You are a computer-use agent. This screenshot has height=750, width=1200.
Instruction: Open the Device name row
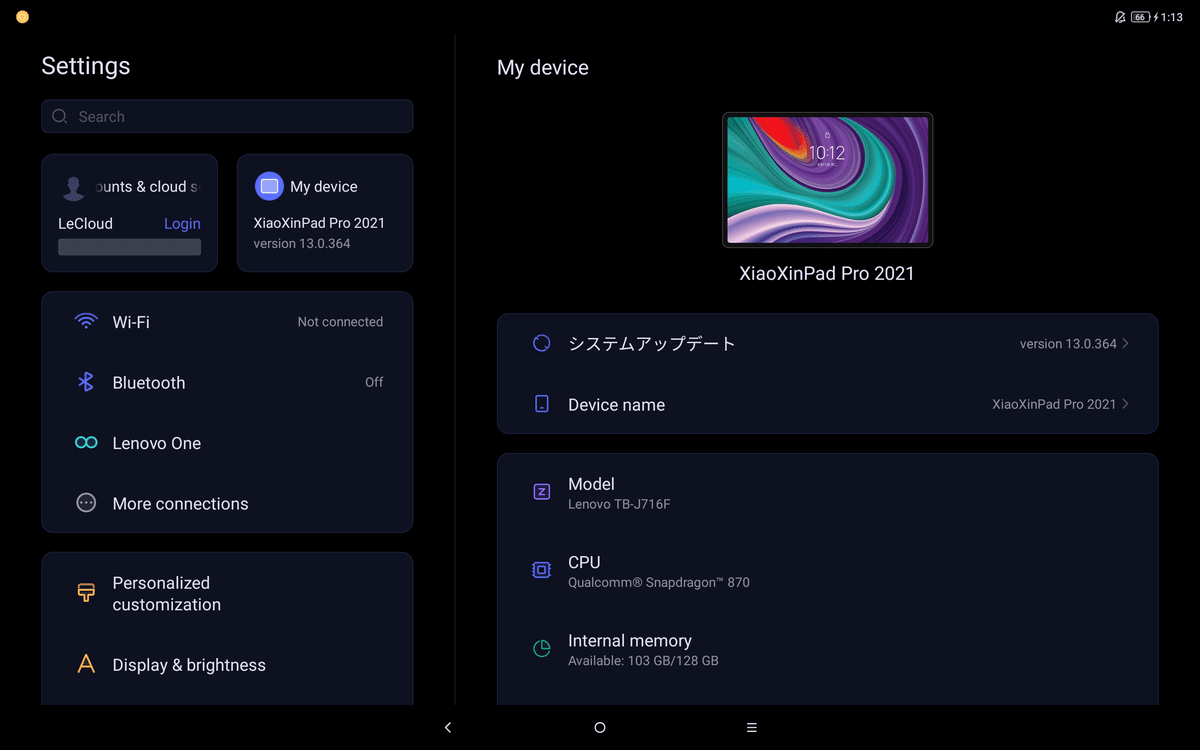(x=827, y=404)
